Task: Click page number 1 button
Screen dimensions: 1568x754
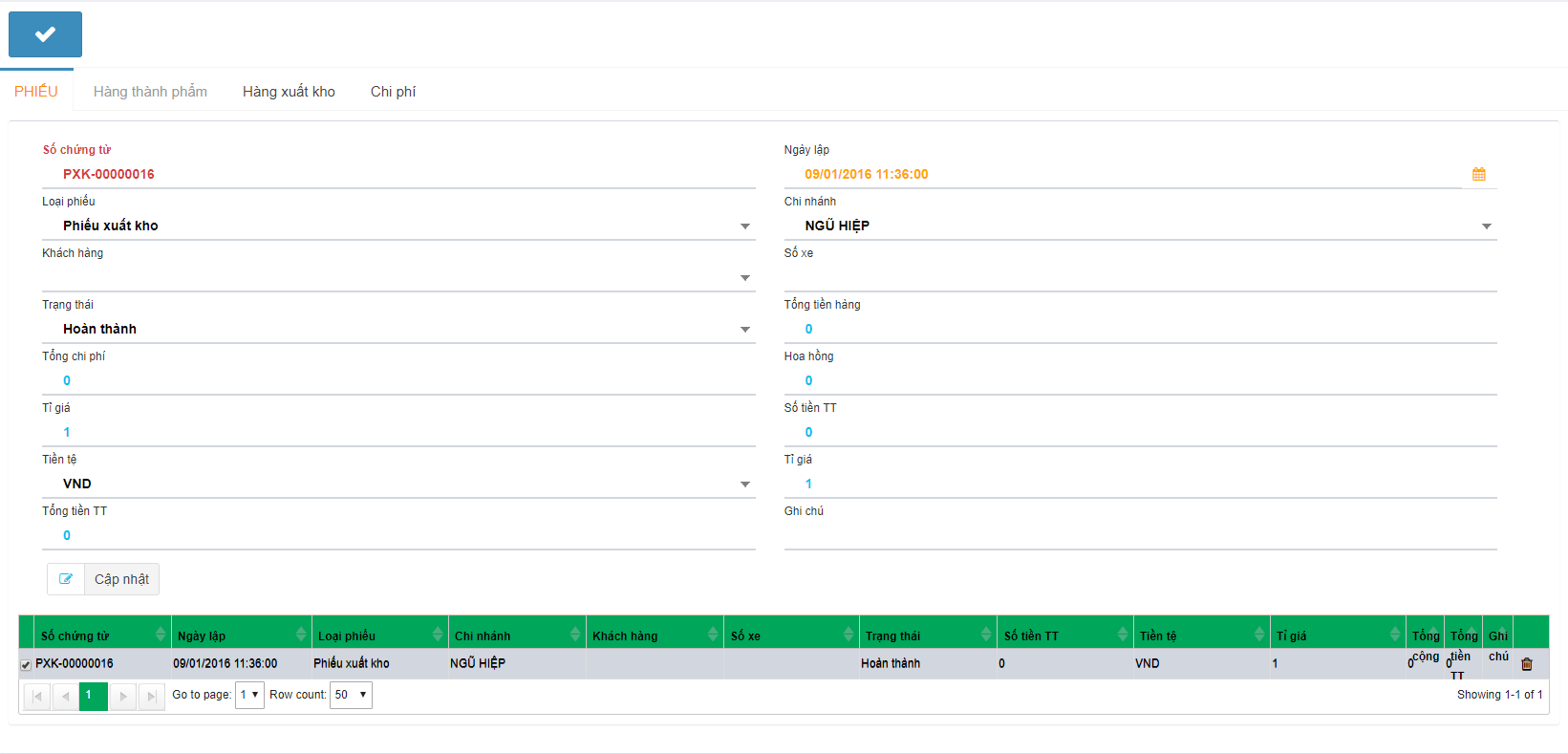Action: [x=93, y=696]
